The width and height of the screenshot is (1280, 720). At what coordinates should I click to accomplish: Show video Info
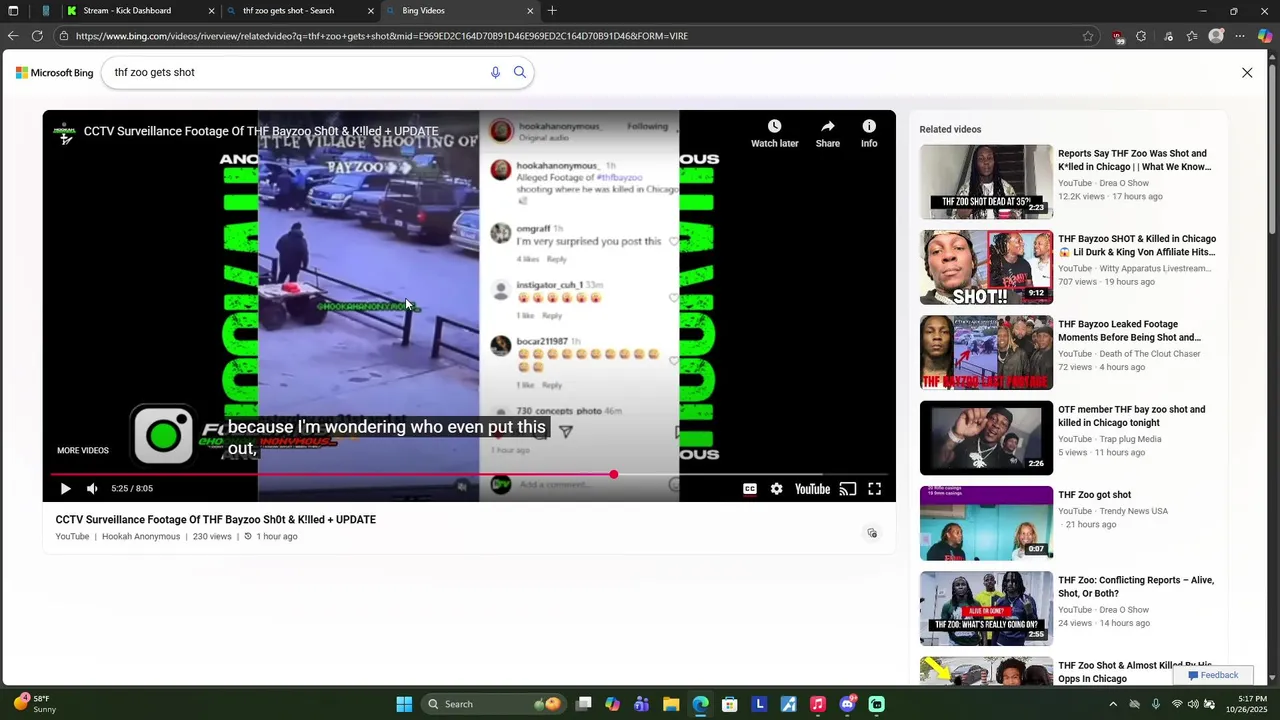tap(869, 133)
